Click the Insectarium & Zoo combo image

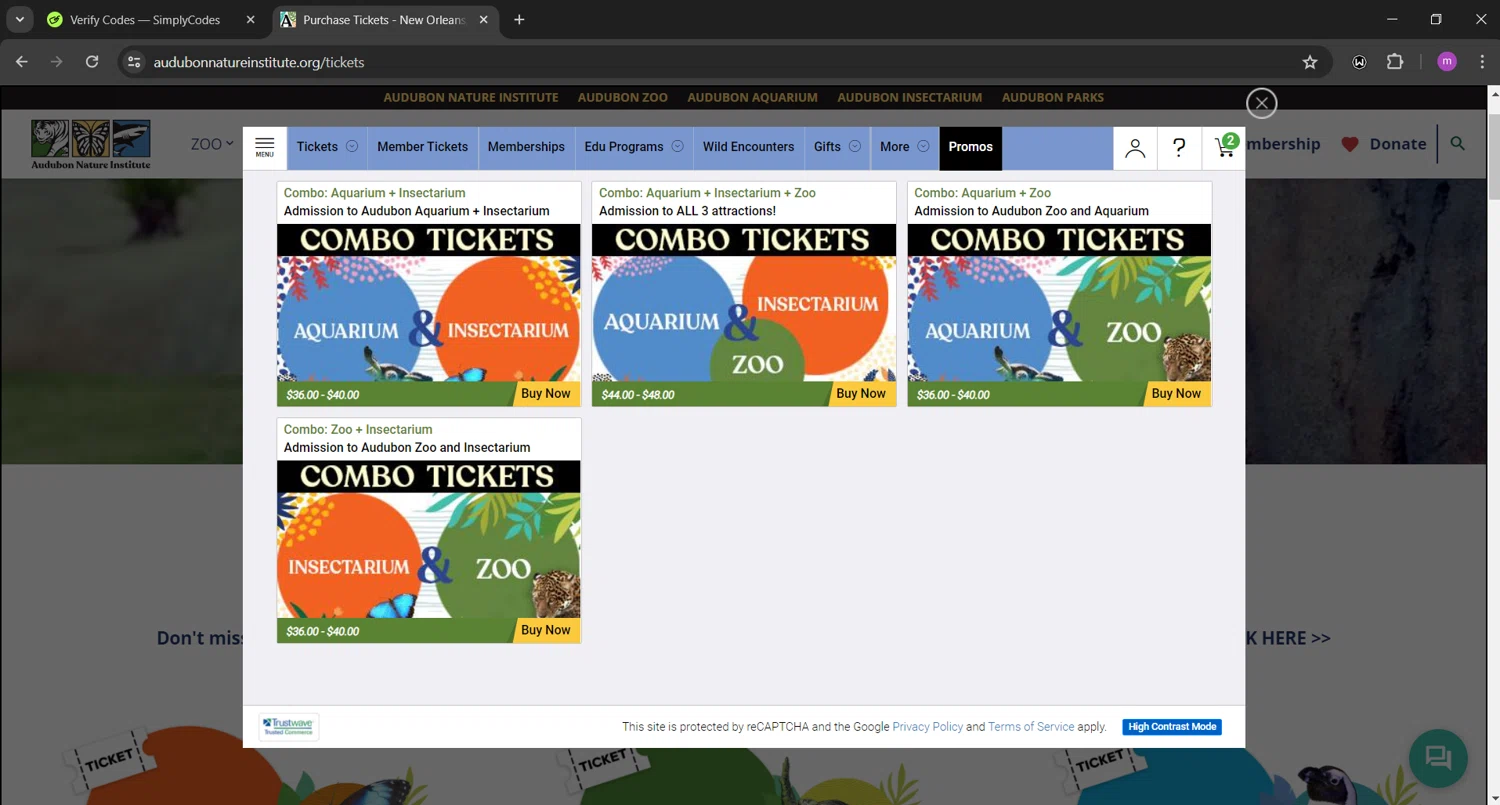click(x=429, y=540)
